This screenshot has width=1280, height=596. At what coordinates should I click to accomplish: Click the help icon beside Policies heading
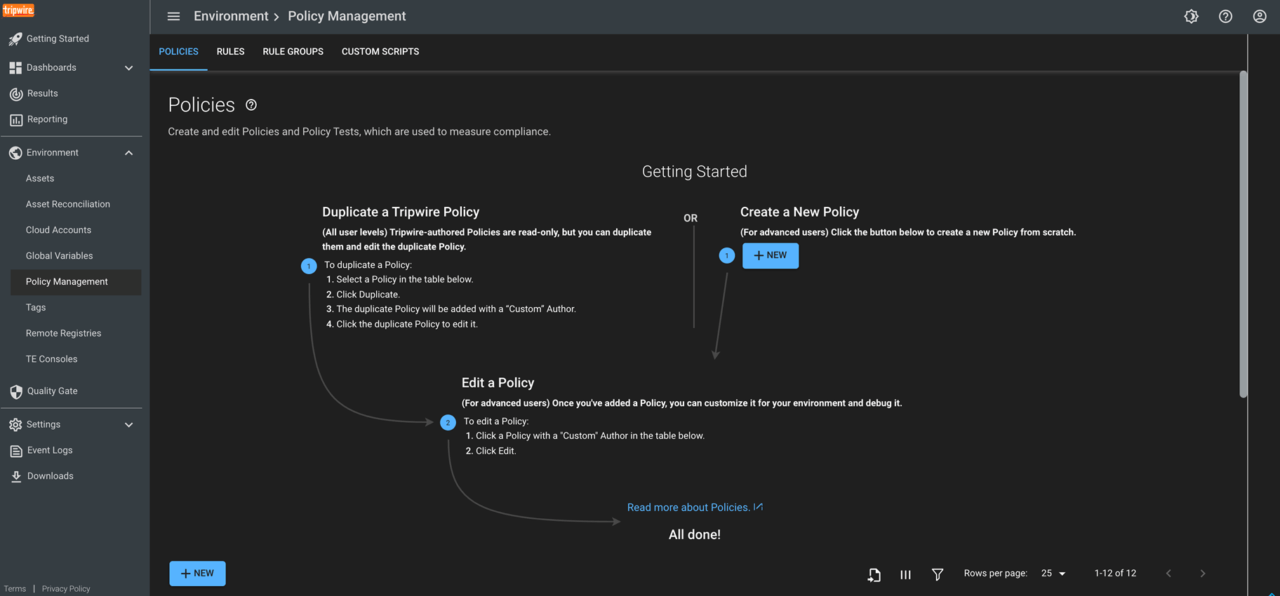coord(251,105)
